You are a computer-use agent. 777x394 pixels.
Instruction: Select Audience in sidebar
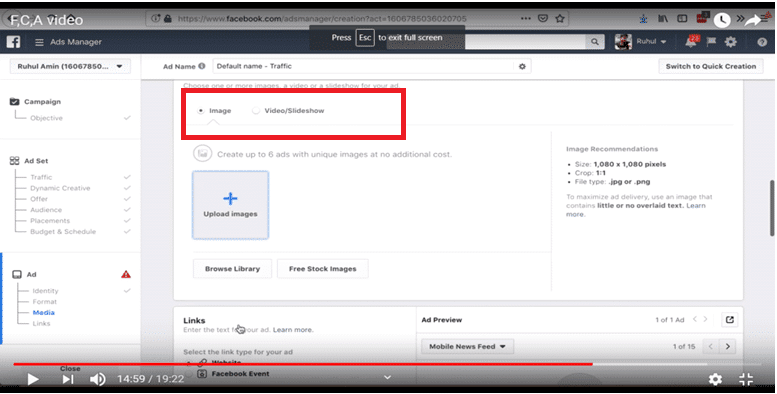pos(46,210)
